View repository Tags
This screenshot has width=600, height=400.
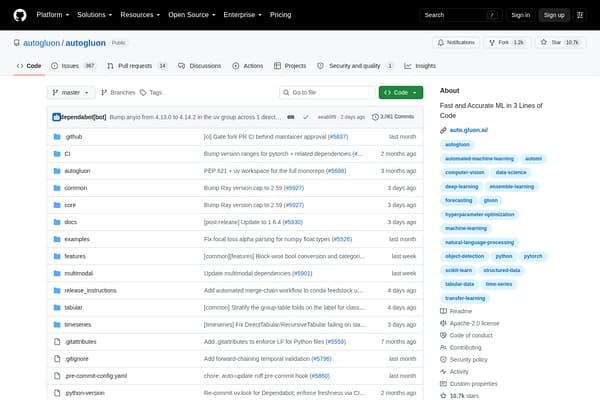[x=151, y=93]
